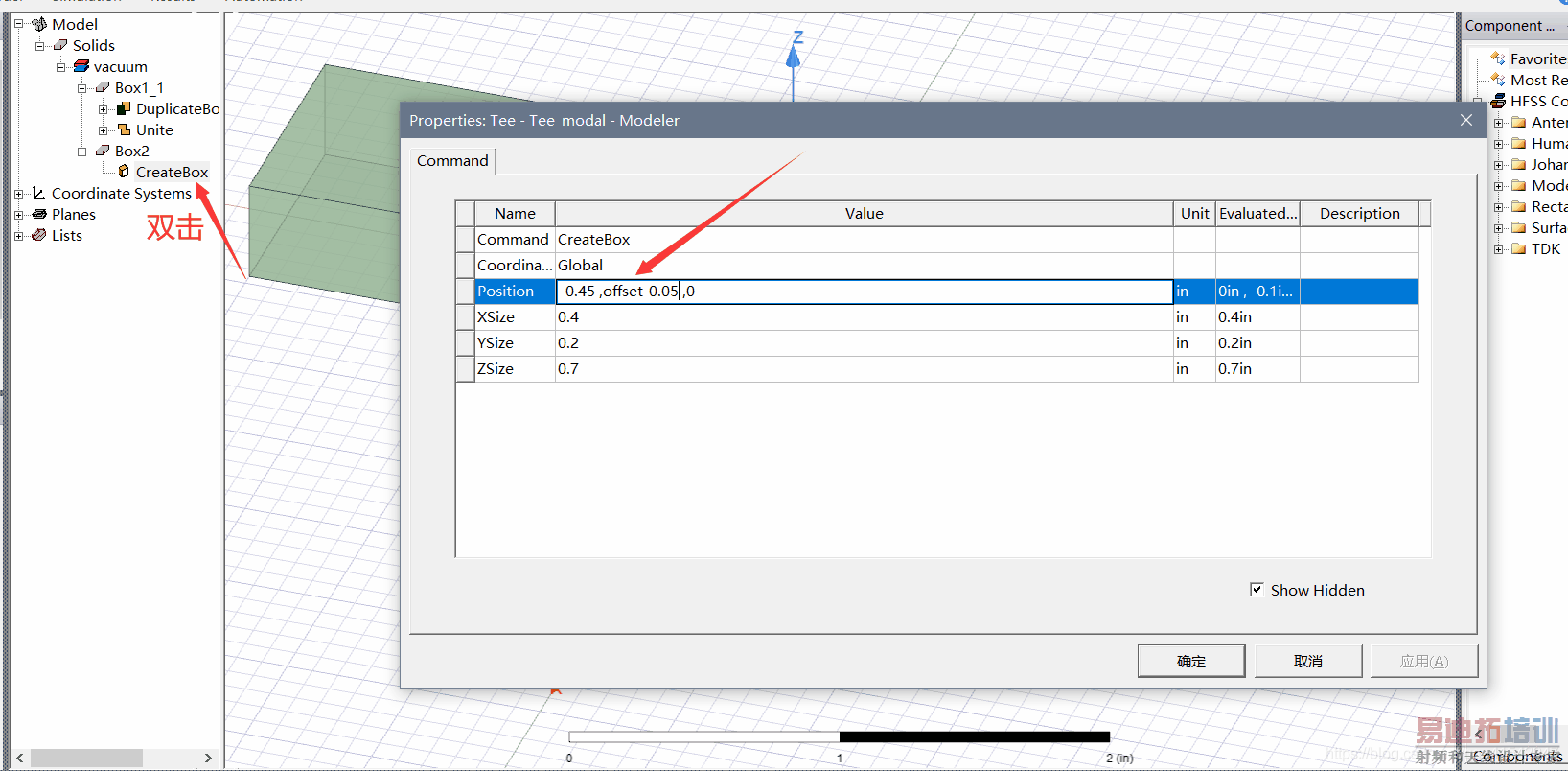
Task: Toggle the Show Hidden checkbox
Action: tap(1257, 589)
